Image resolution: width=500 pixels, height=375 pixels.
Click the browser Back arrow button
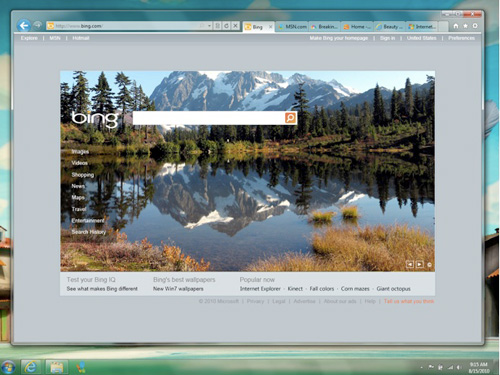pos(24,25)
